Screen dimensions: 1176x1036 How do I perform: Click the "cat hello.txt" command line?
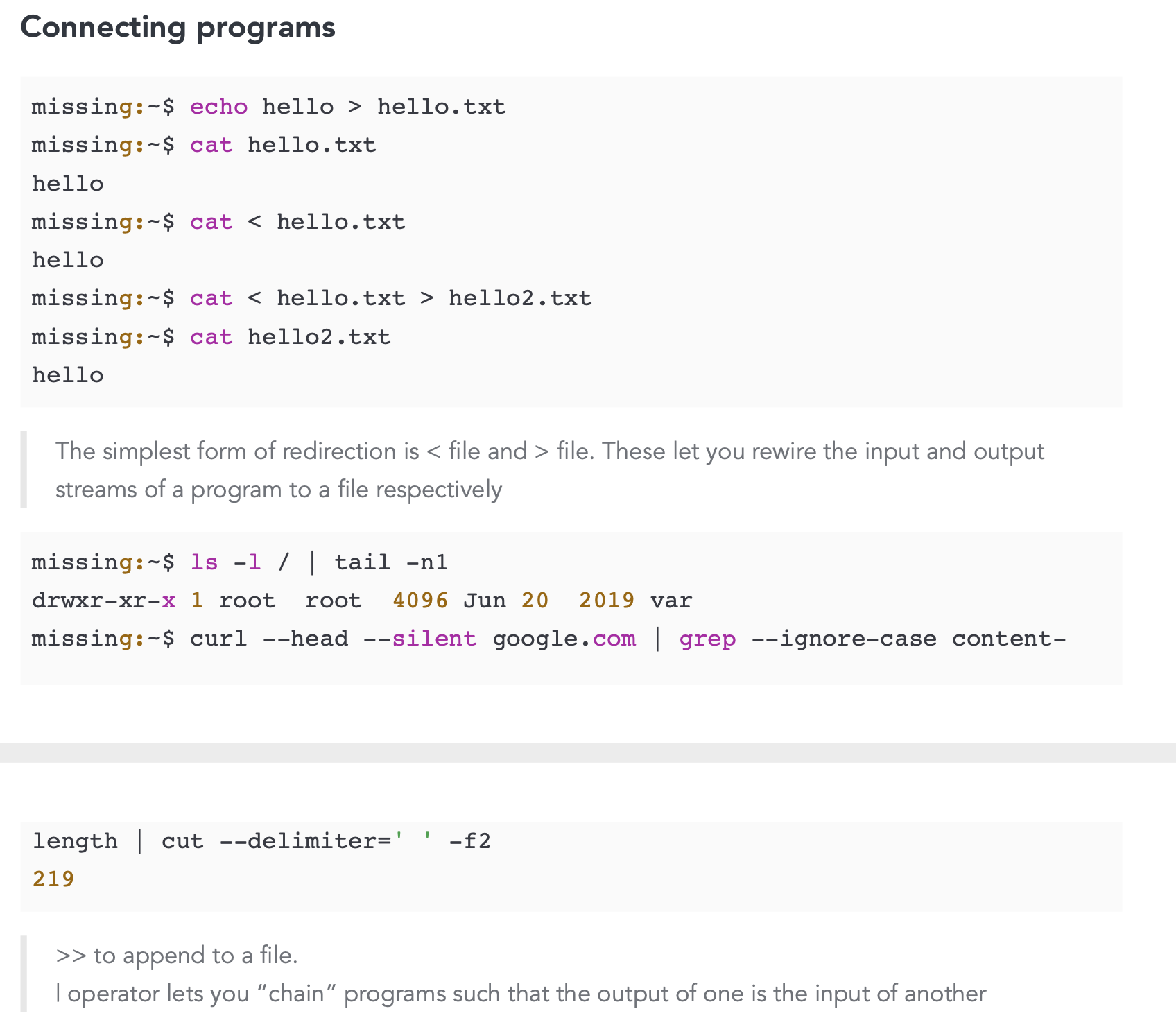pyautogui.click(x=284, y=145)
